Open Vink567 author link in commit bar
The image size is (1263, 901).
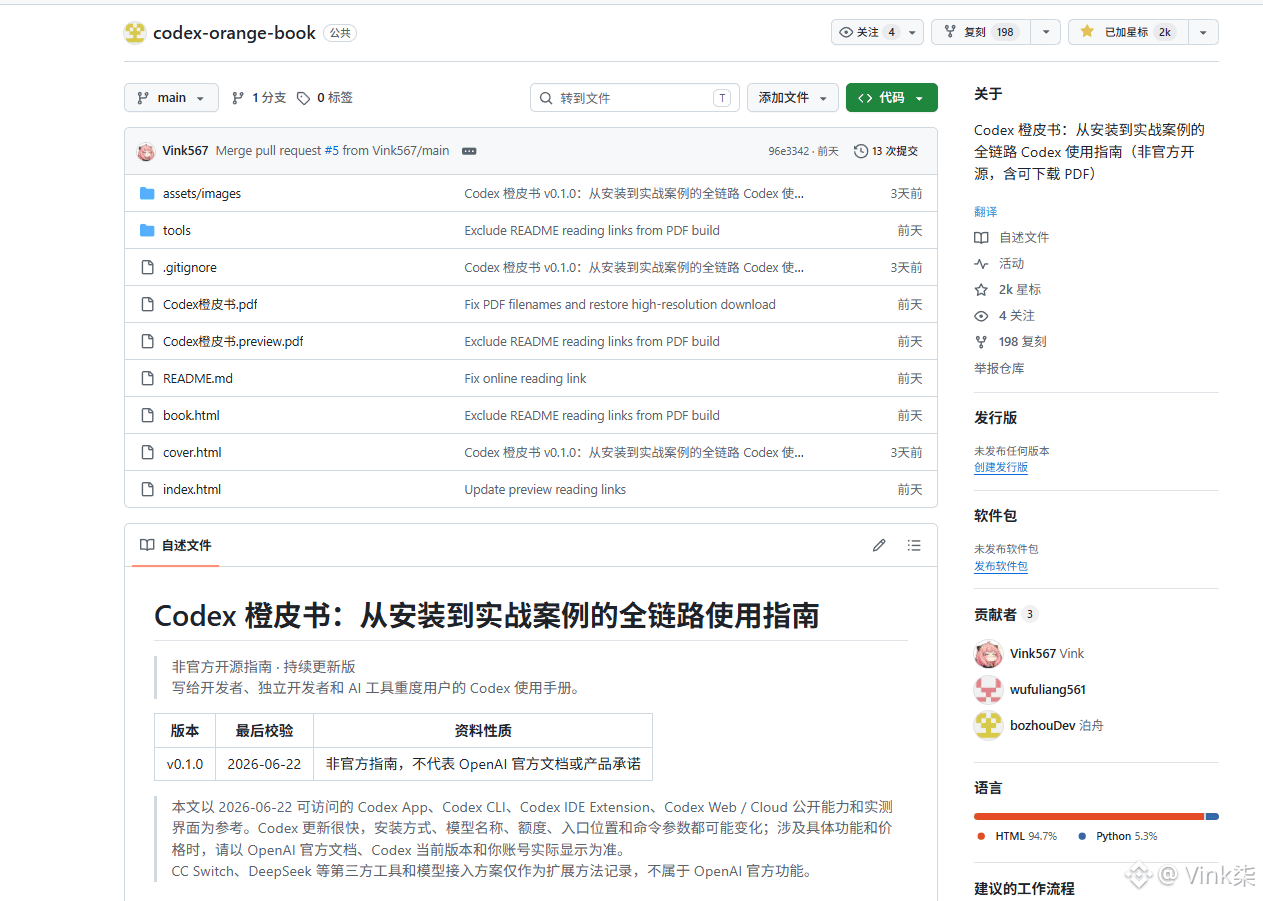coord(185,151)
